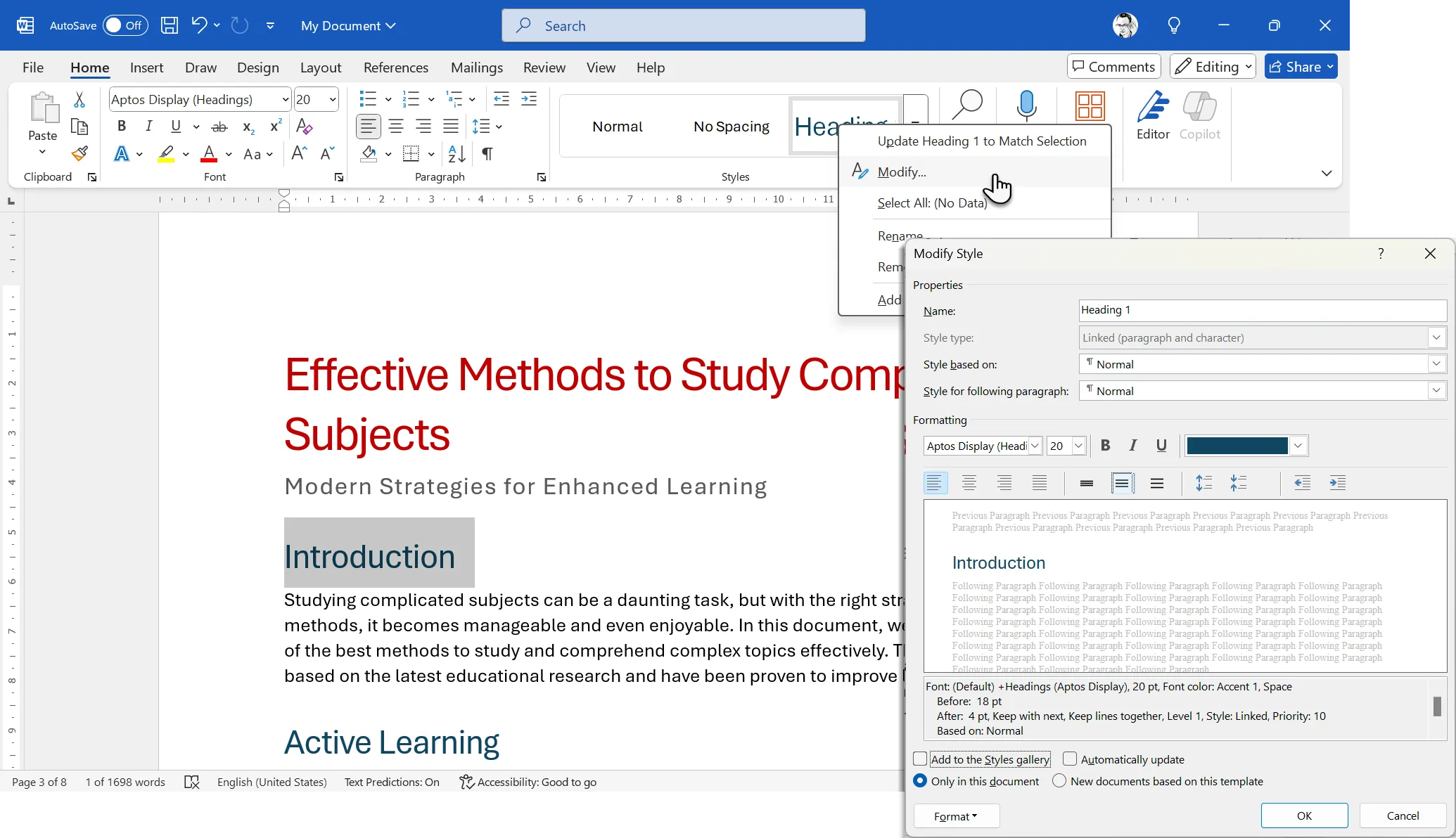The image size is (1456, 838).
Task: Enable the Automatically update checkbox
Action: click(1070, 759)
